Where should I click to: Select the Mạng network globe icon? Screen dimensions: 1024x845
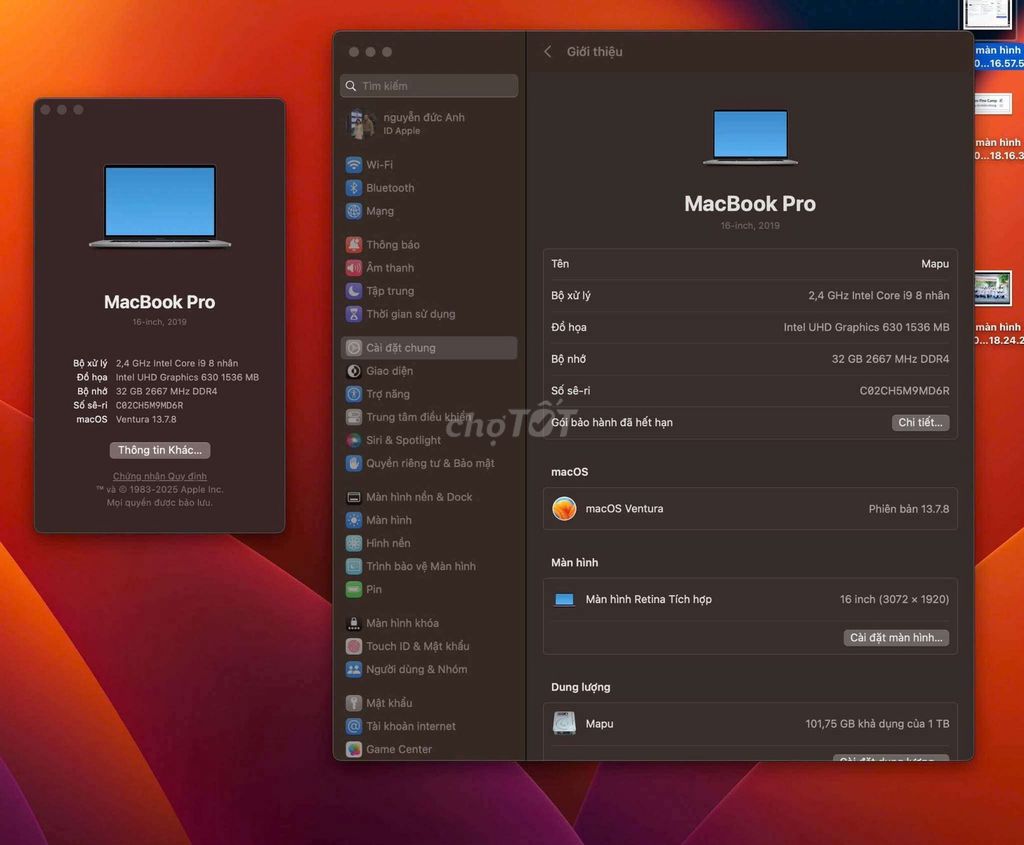pyautogui.click(x=353, y=211)
